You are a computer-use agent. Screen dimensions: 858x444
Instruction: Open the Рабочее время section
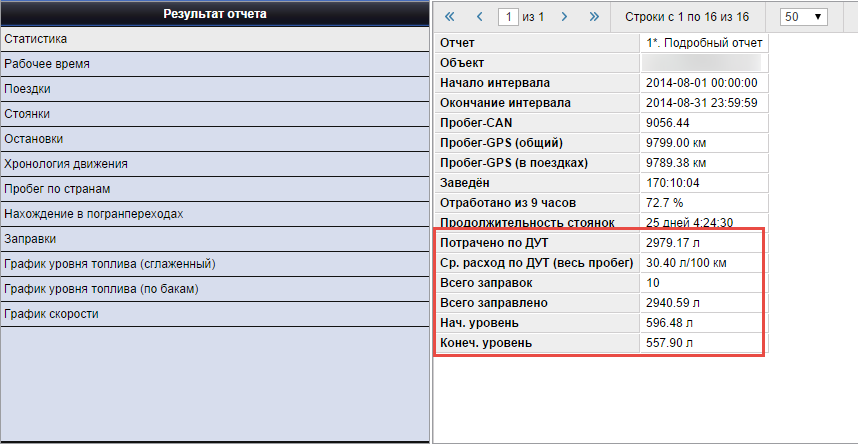tap(214, 64)
